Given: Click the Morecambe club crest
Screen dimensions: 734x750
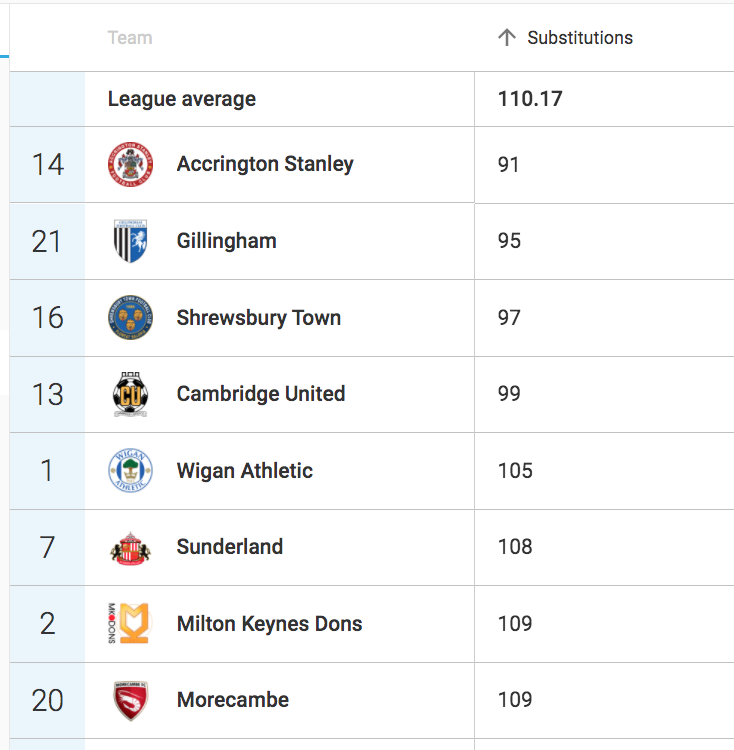Looking at the screenshot, I should (130, 700).
